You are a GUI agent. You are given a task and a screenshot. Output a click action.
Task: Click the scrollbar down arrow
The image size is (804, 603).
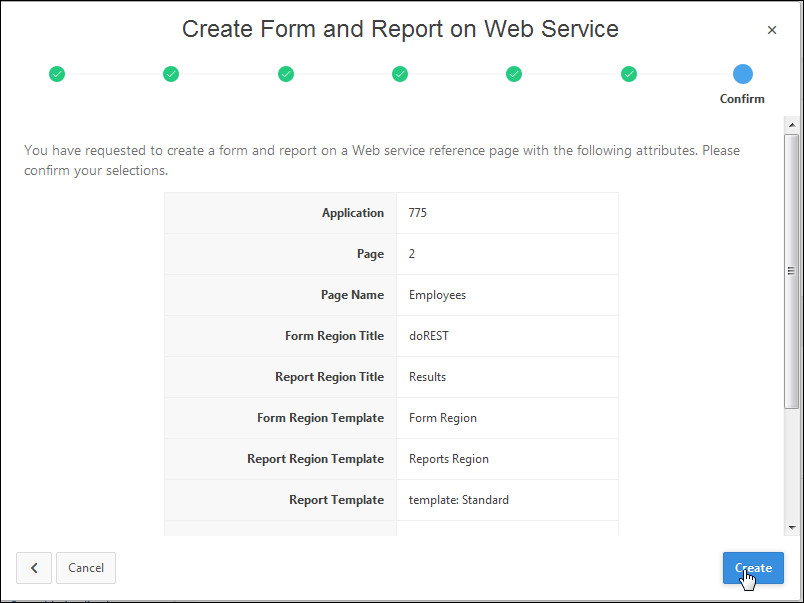point(792,527)
